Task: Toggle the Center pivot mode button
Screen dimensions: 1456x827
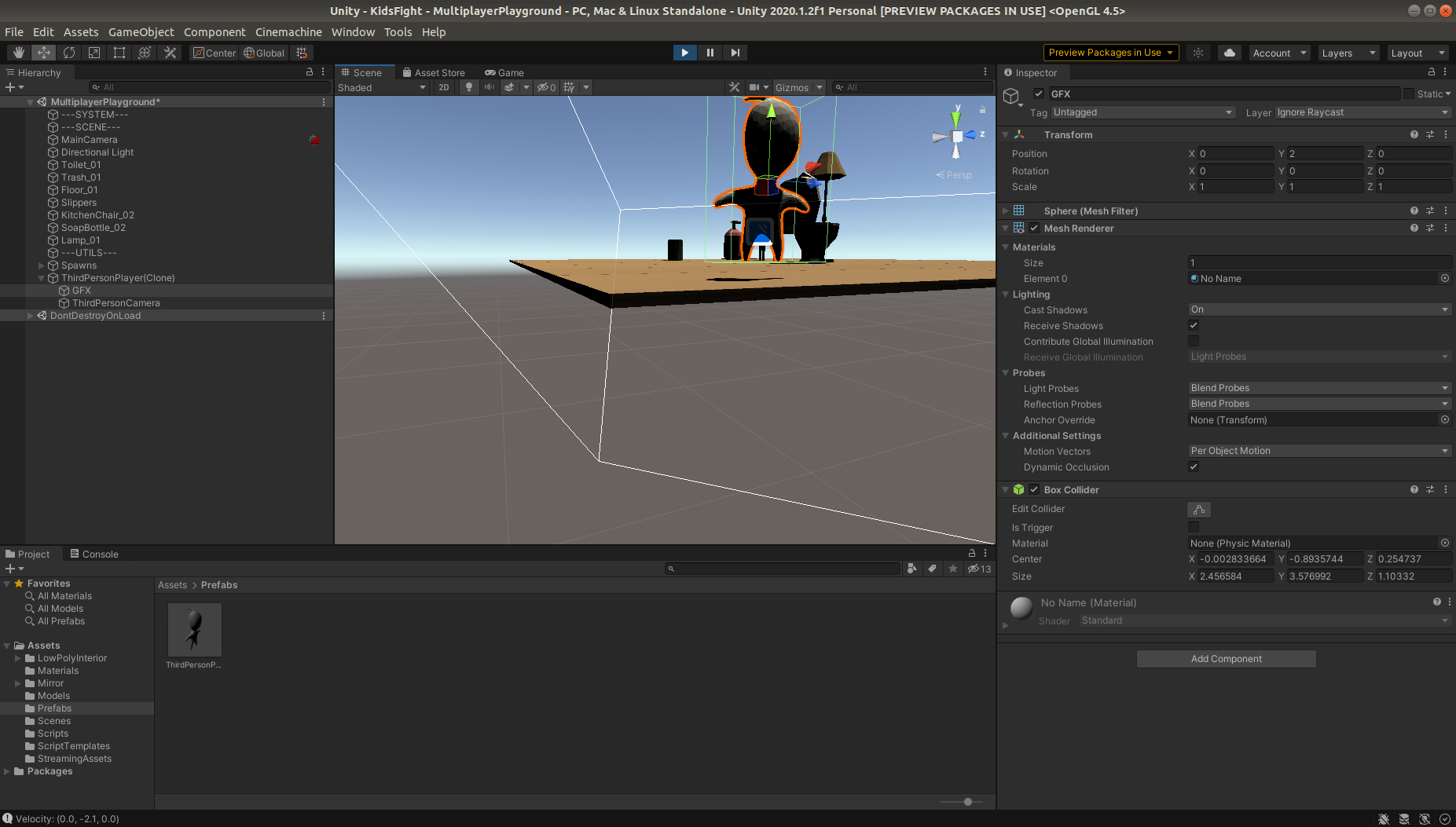Action: click(215, 53)
